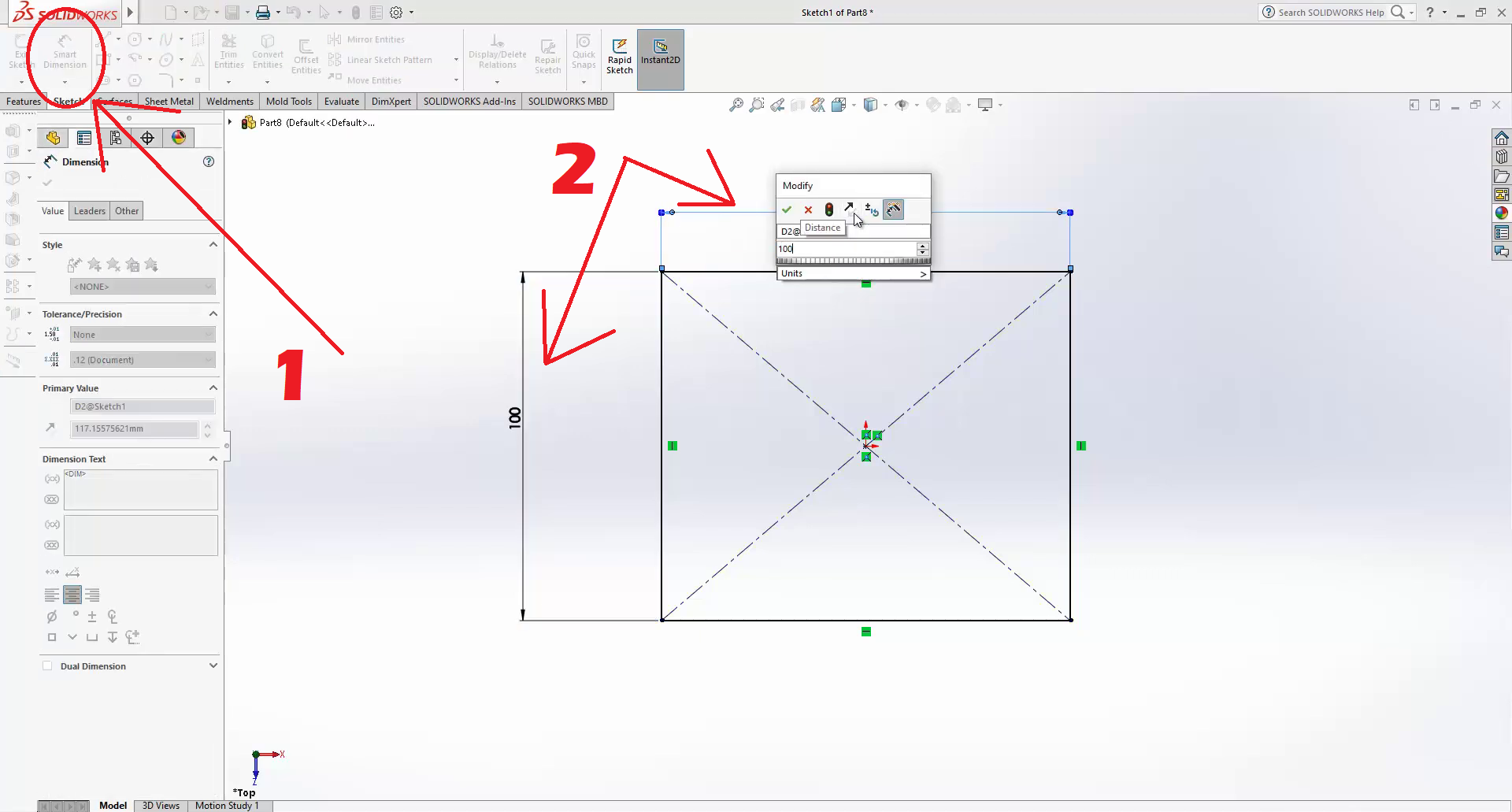The image size is (1512, 812).
Task: Toggle Mark dimension for drawing import
Action: (x=893, y=209)
